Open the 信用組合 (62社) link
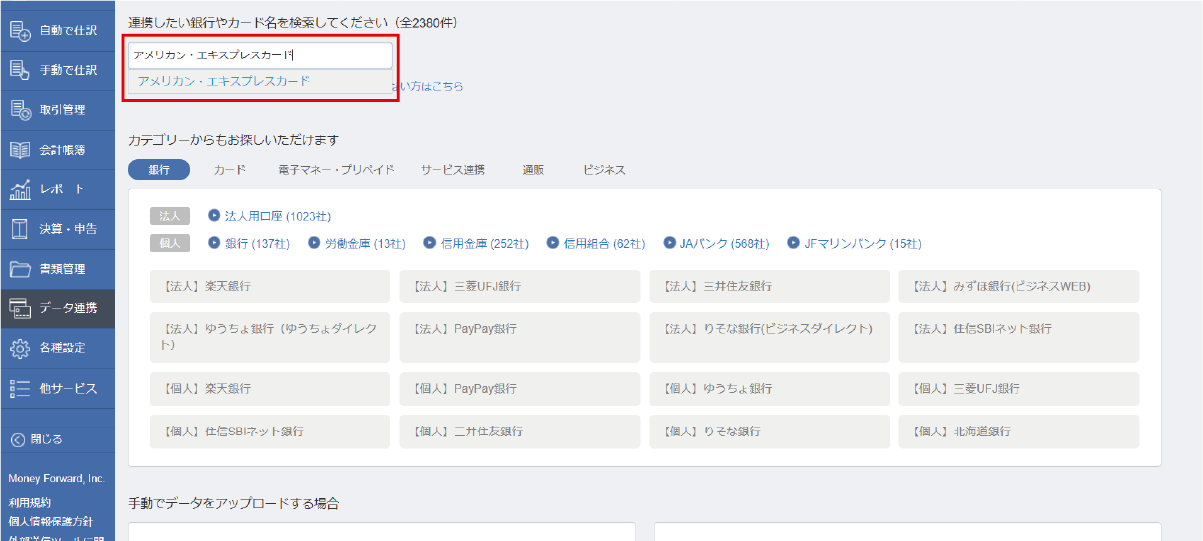This screenshot has width=1203, height=541. (605, 244)
